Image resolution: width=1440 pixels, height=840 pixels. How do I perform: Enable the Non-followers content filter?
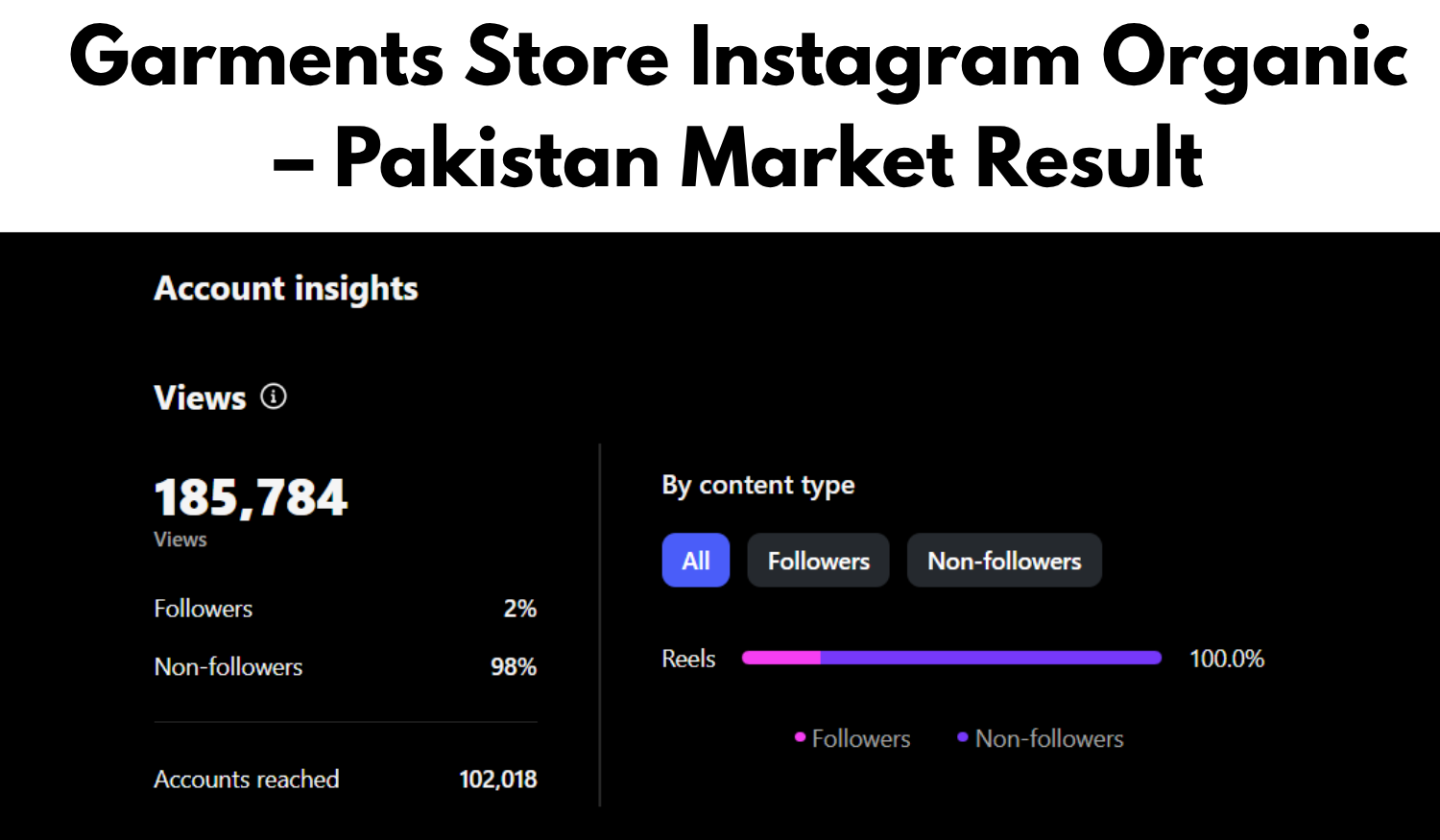pyautogui.click(x=1004, y=560)
